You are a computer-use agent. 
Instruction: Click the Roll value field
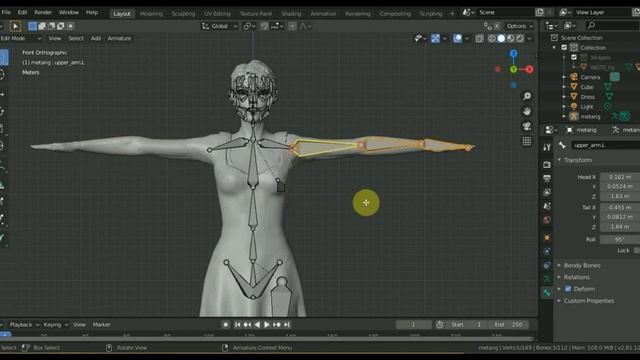[x=620, y=240]
